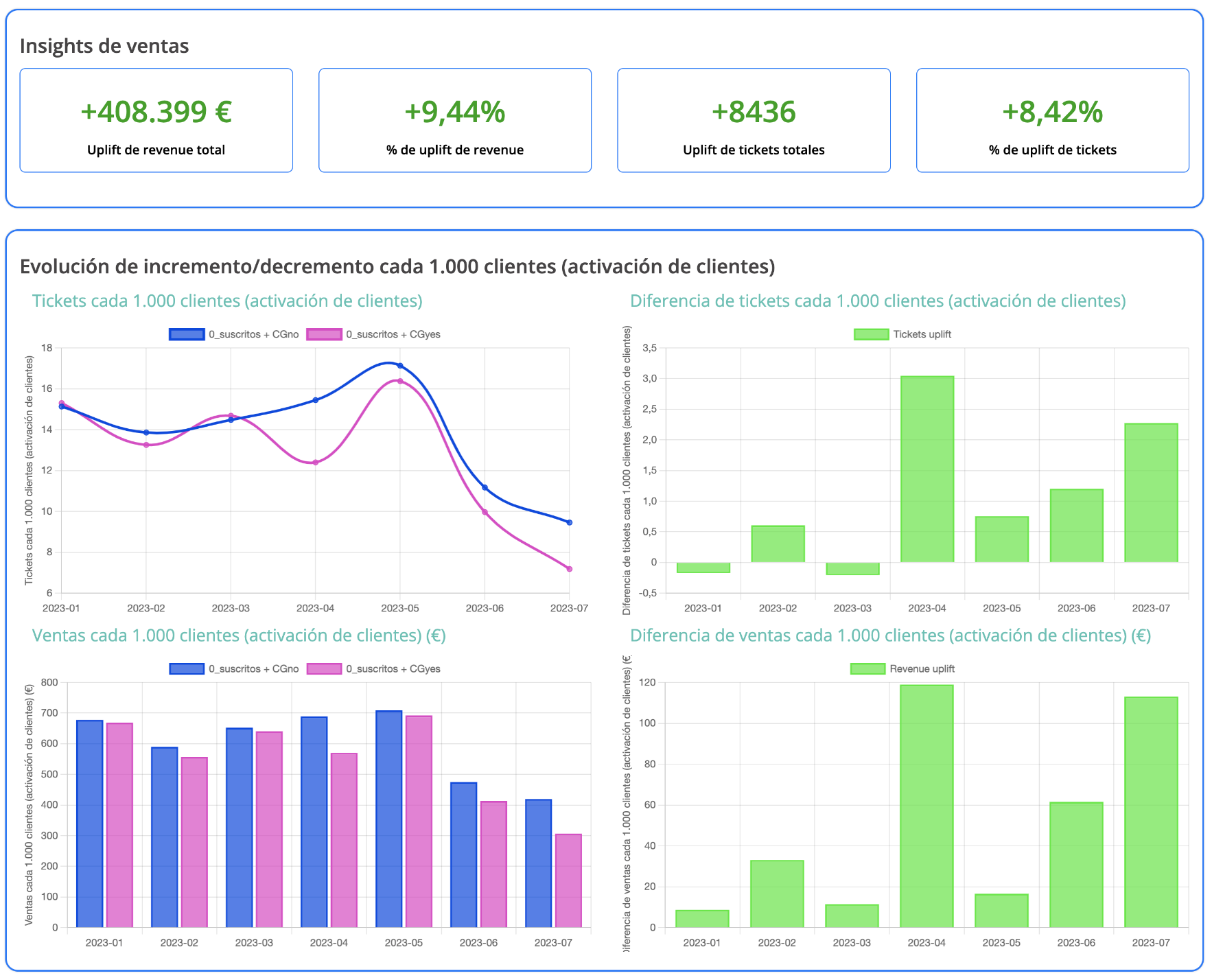Click the 2023-06 bar in Revenue uplift chart
This screenshot has width=1212, height=980.
(1076, 865)
